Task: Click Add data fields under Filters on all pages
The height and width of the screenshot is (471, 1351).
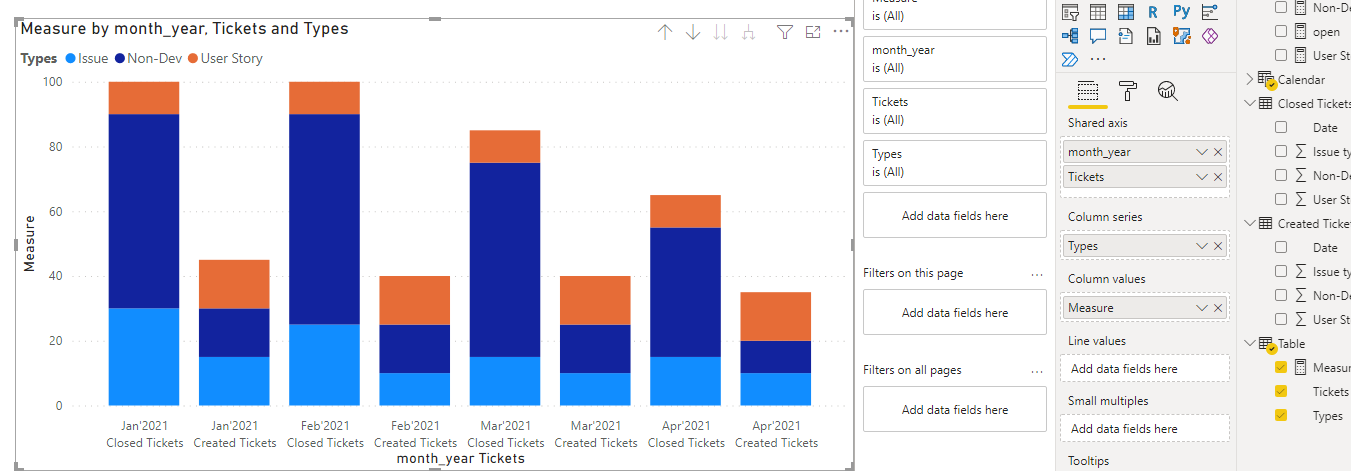Action: click(954, 409)
